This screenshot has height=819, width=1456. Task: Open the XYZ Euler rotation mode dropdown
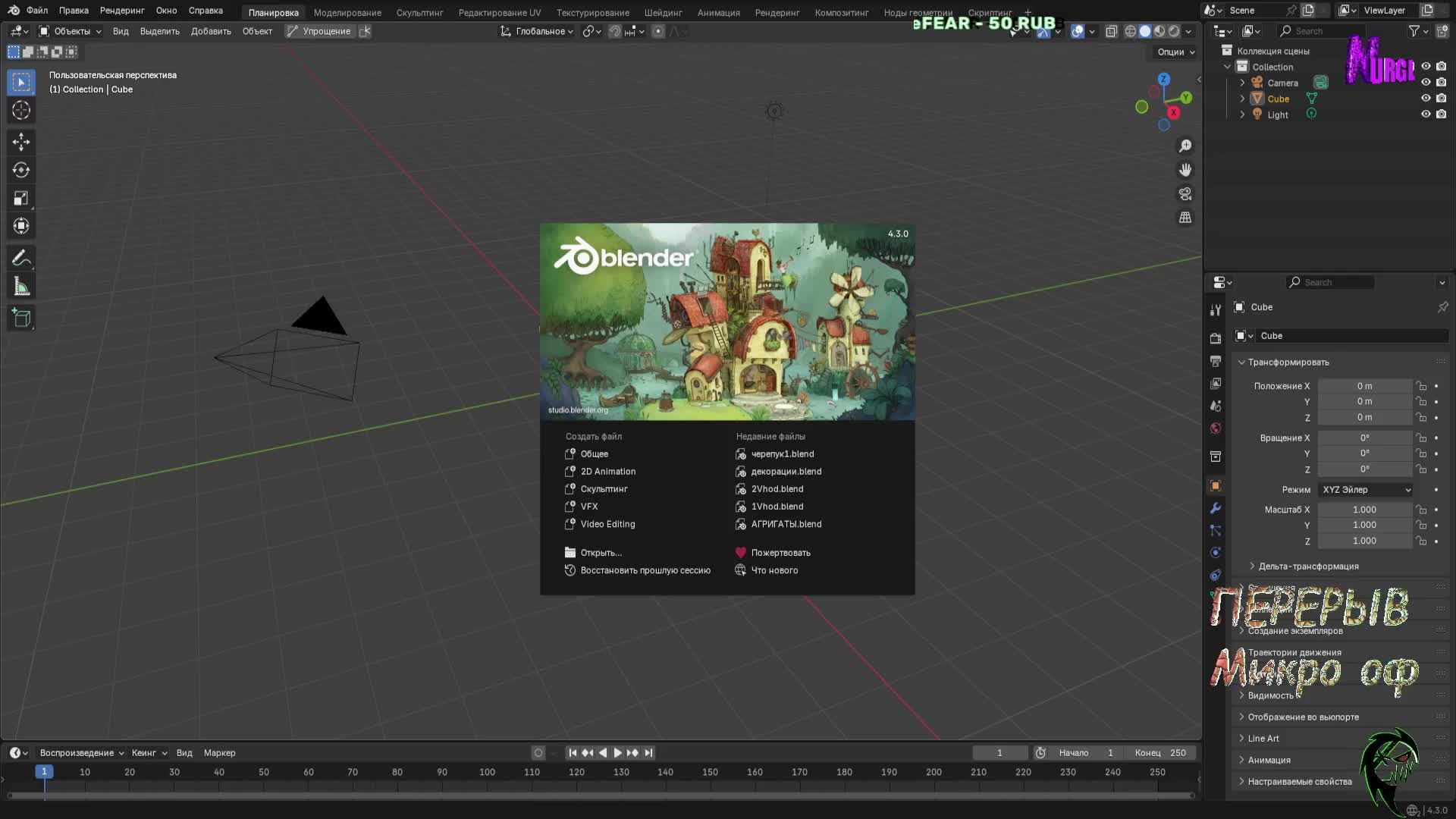tap(1366, 490)
